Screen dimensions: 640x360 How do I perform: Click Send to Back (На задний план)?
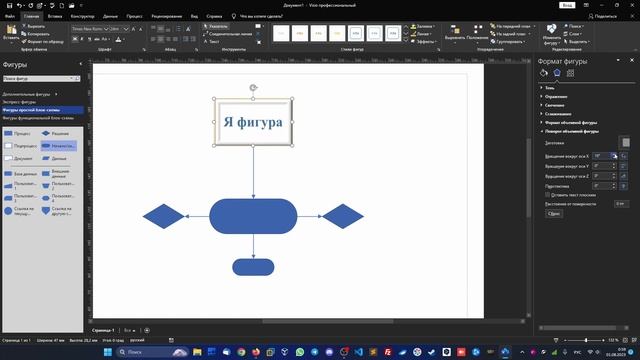pyautogui.click(x=510, y=34)
